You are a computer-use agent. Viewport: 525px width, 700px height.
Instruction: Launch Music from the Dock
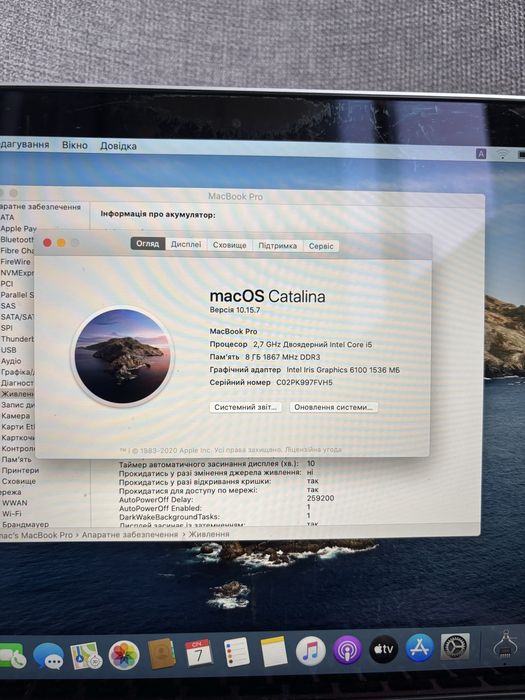pyautogui.click(x=310, y=650)
